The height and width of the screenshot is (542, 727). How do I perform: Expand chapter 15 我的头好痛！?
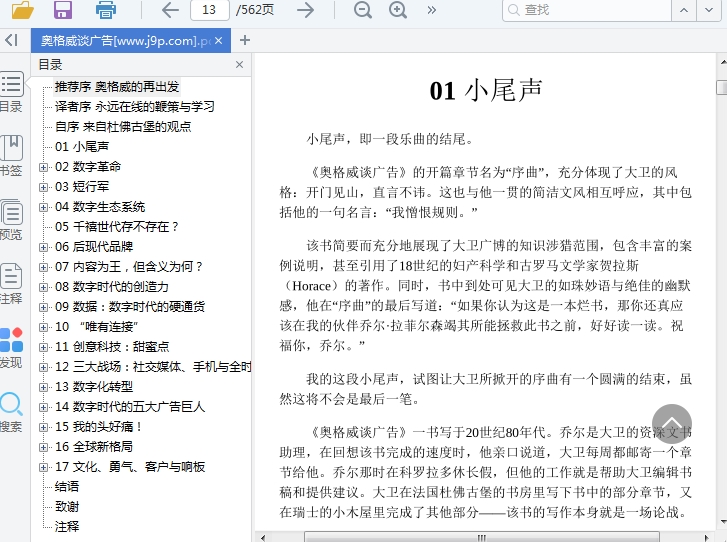click(x=43, y=427)
